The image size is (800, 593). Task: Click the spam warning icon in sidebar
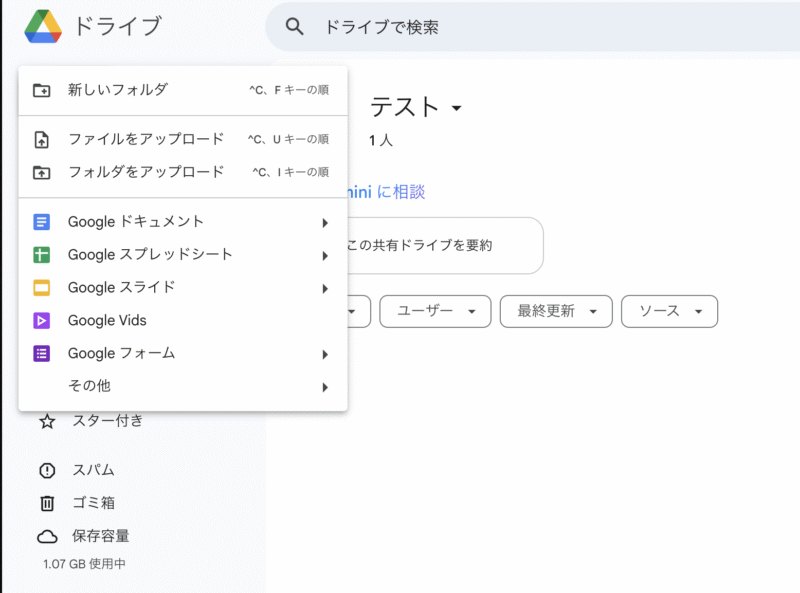point(47,470)
